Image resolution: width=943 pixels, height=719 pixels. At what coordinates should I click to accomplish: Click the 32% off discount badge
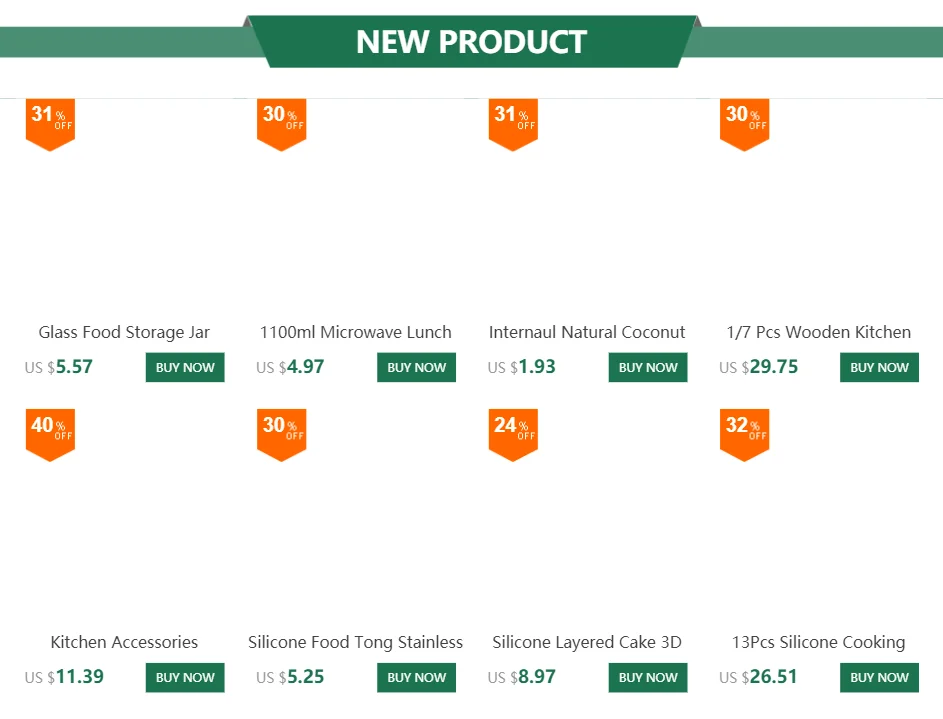point(744,432)
